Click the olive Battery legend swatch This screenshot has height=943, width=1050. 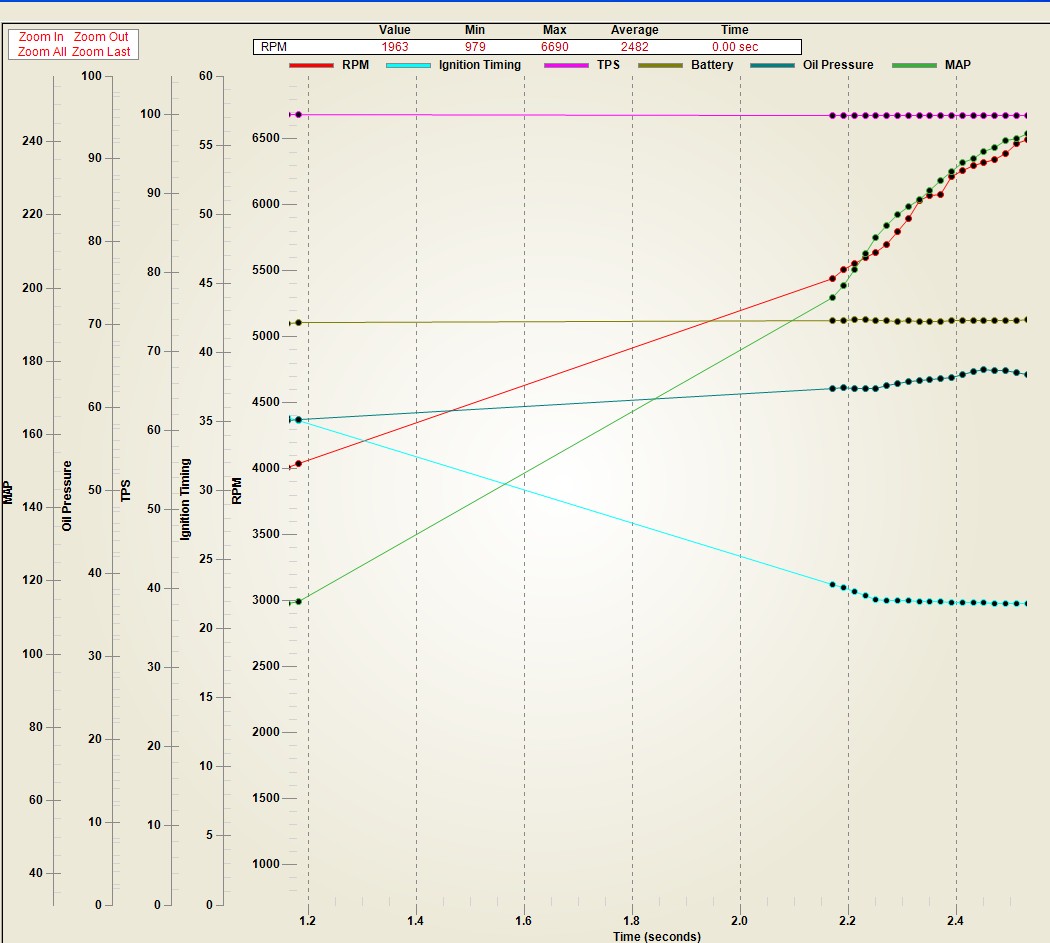point(660,65)
